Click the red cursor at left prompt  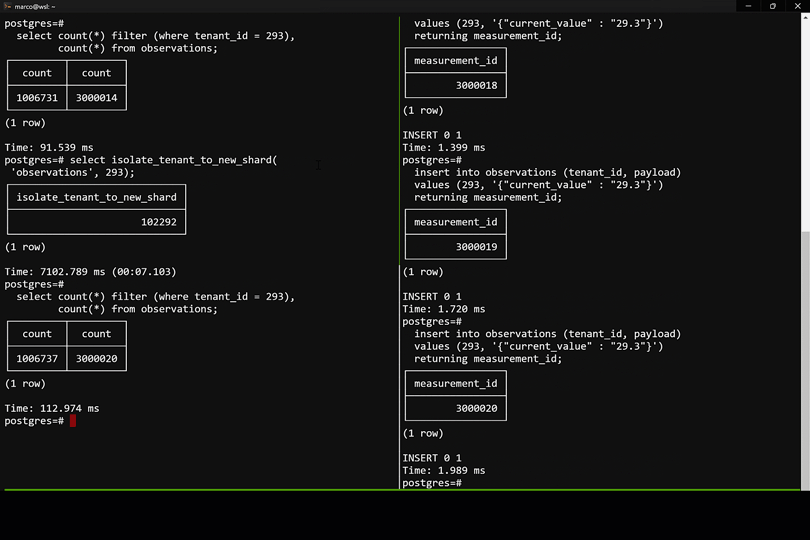[73, 421]
